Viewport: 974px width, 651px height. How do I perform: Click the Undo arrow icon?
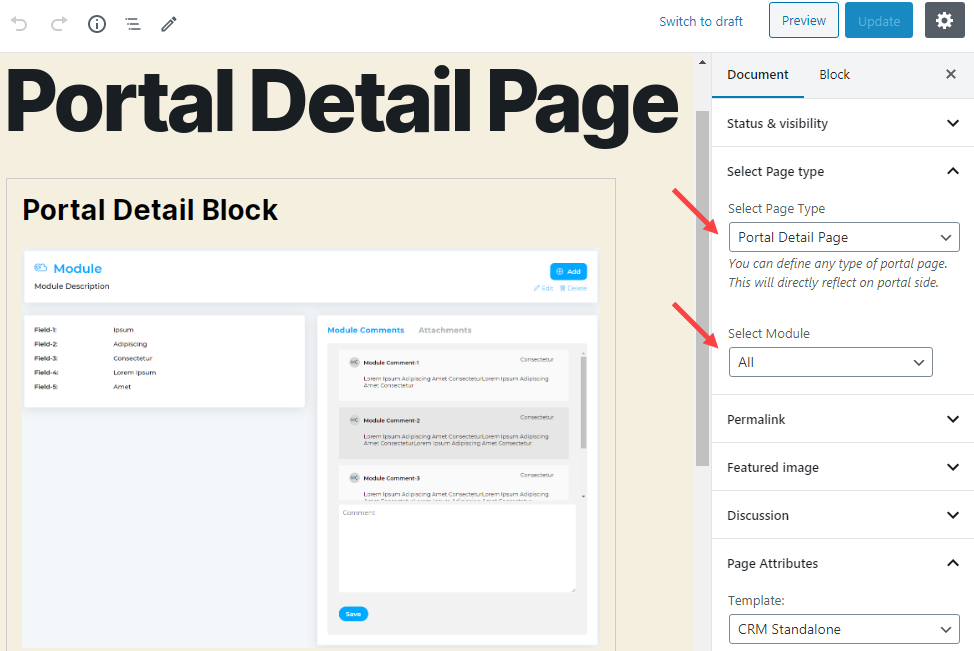click(x=20, y=23)
